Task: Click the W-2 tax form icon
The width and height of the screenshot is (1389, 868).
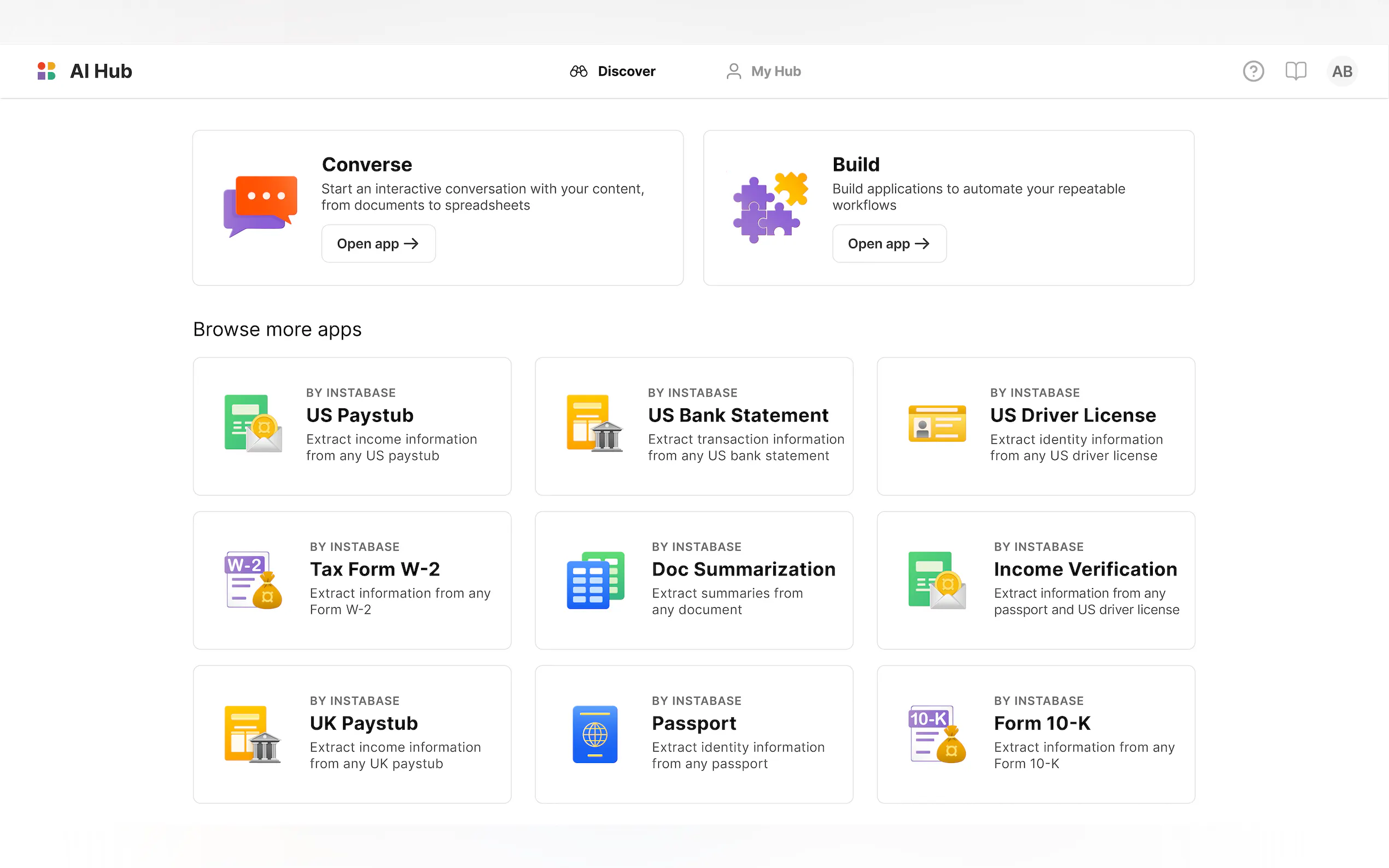Action: click(x=253, y=580)
